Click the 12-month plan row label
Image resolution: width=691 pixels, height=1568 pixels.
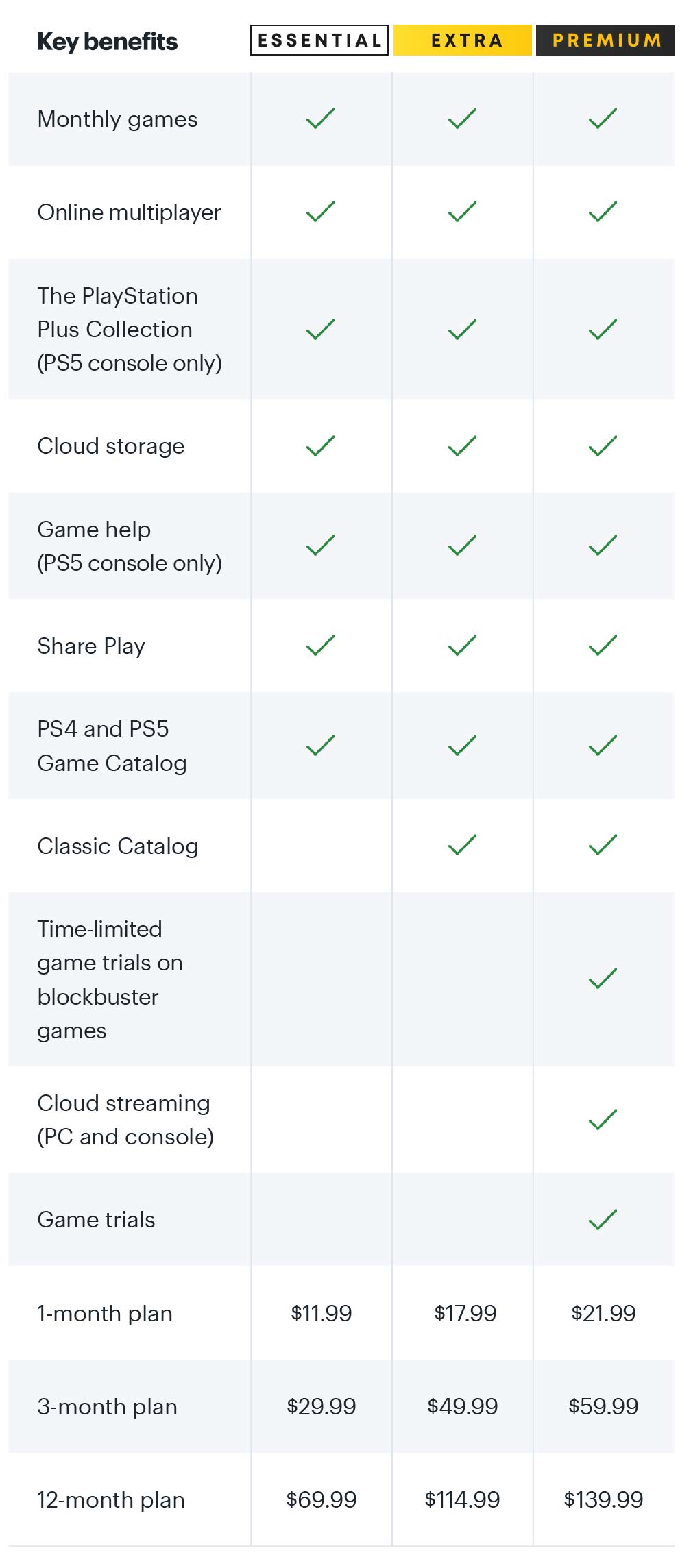tap(111, 1500)
